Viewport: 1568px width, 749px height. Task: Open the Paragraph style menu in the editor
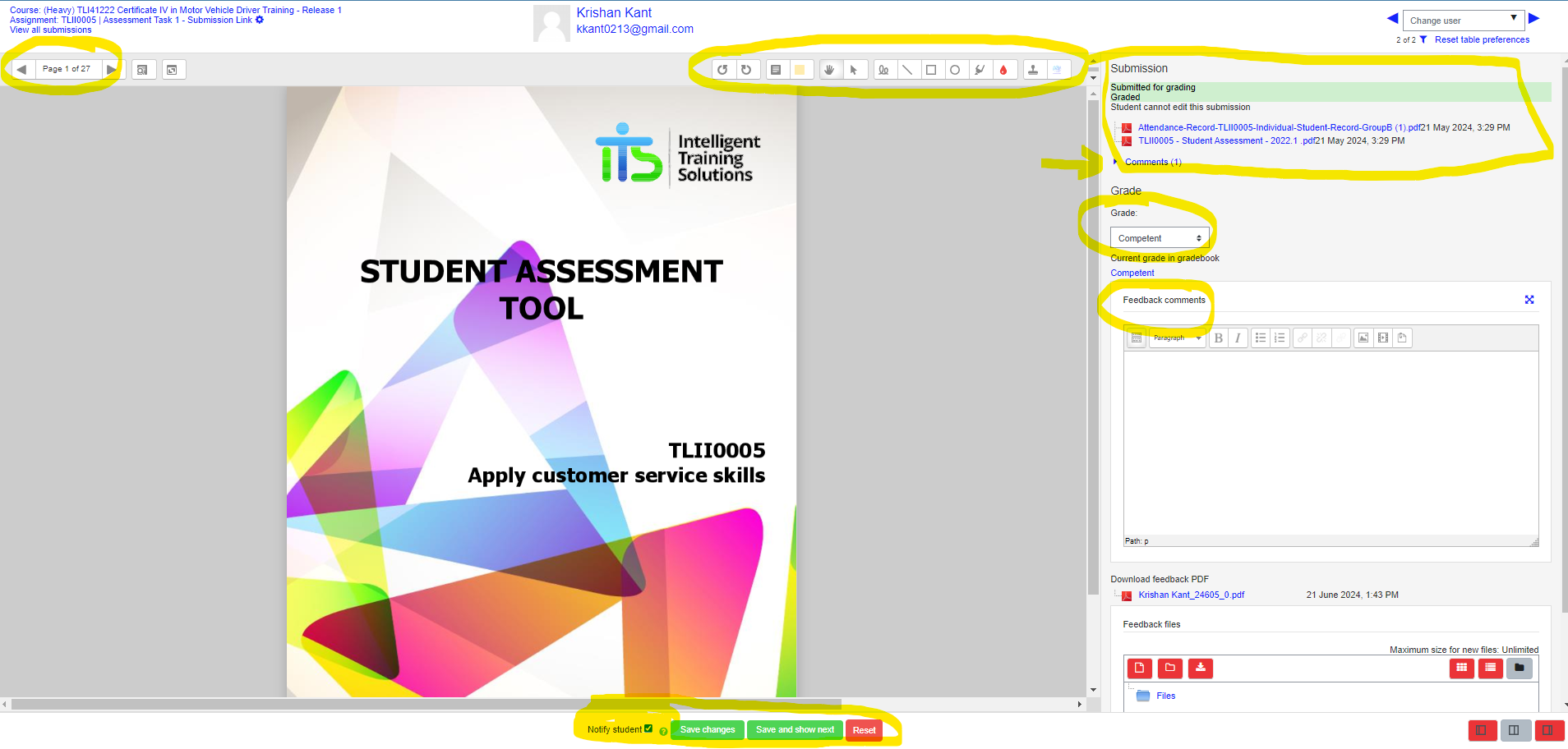tap(1177, 338)
